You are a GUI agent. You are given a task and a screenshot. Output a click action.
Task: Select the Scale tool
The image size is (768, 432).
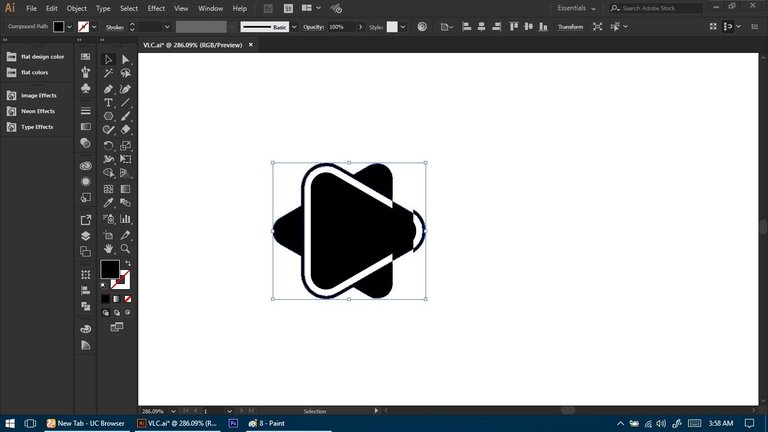125,145
